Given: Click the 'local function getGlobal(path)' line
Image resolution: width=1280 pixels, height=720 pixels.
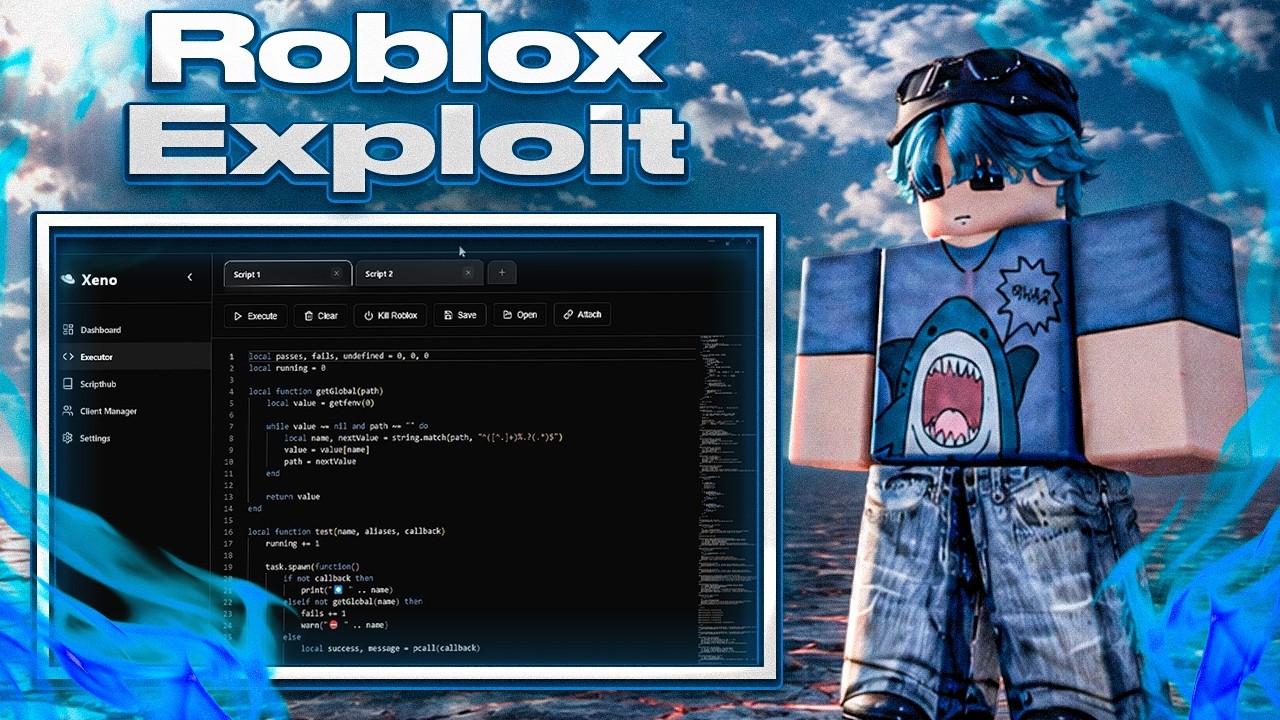Looking at the screenshot, I should tap(315, 391).
